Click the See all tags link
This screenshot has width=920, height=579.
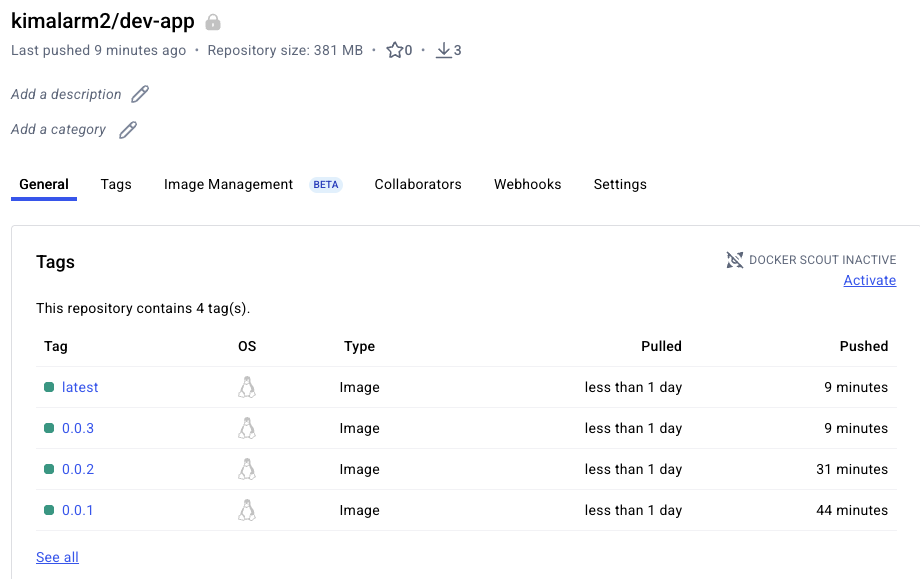coord(58,557)
